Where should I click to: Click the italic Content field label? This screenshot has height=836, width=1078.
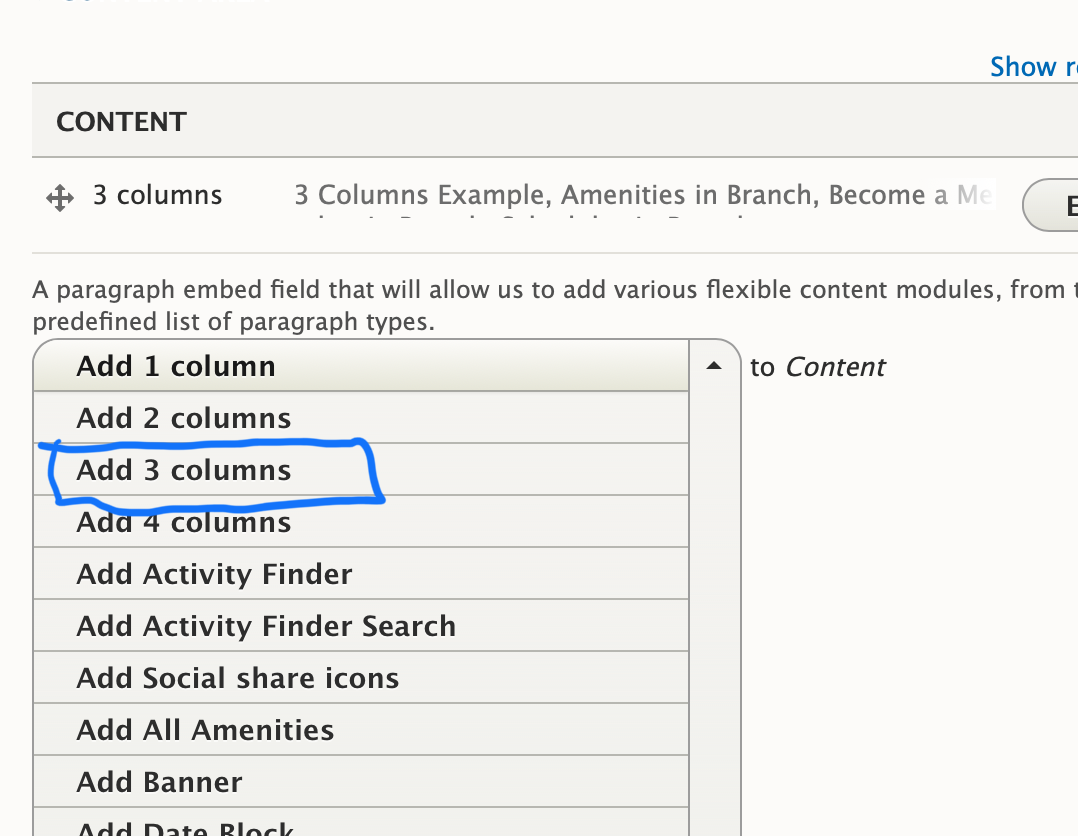(x=835, y=367)
